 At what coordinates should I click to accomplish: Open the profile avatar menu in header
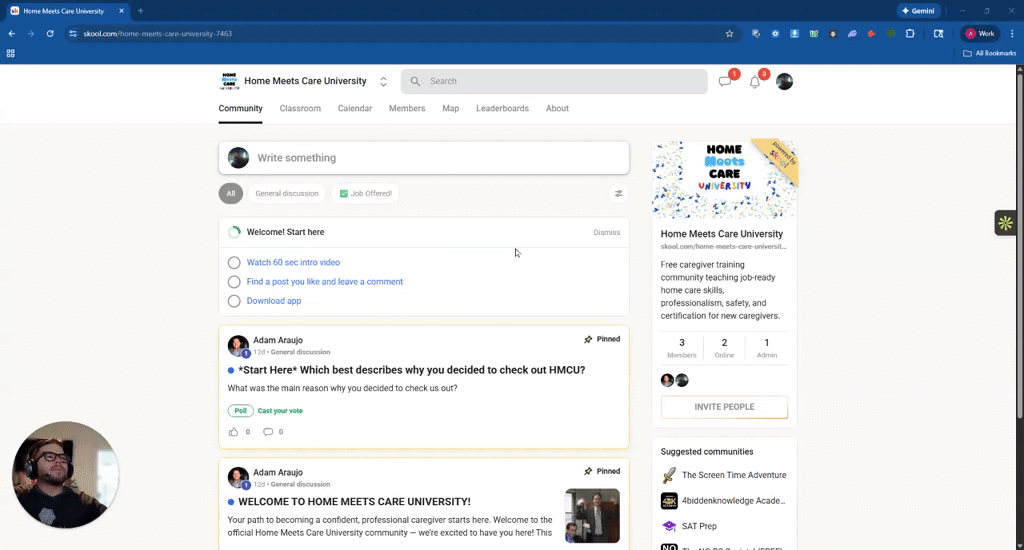point(784,82)
